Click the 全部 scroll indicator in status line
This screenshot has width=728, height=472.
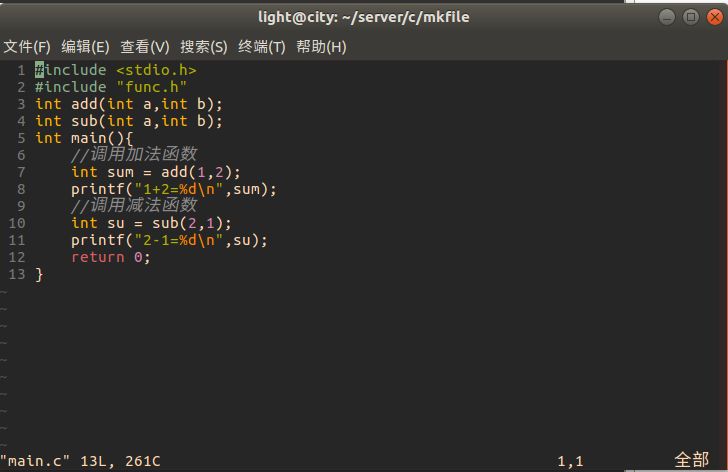(691, 460)
